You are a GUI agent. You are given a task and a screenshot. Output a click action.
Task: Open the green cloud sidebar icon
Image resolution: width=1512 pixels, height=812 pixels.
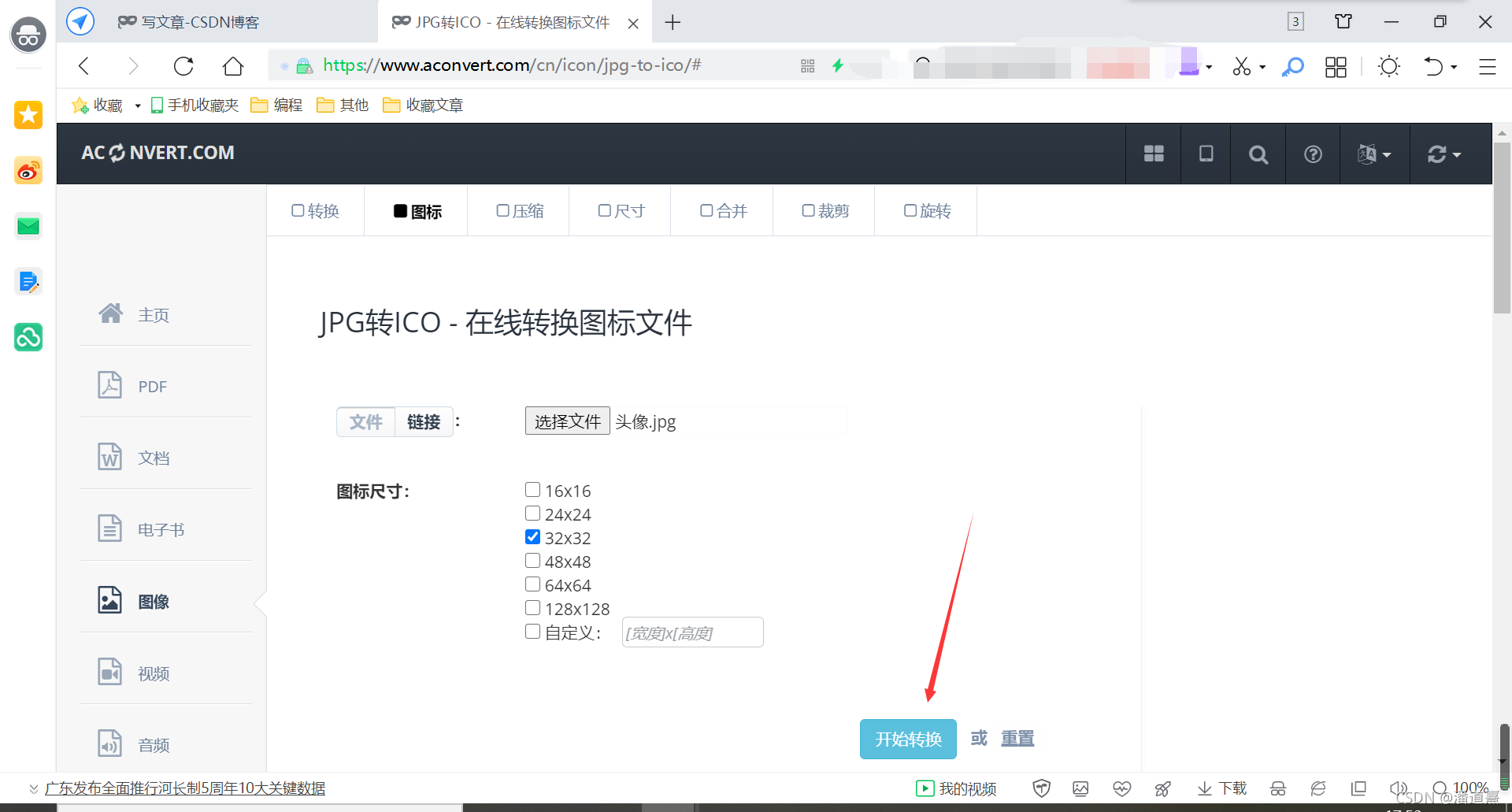click(x=28, y=337)
